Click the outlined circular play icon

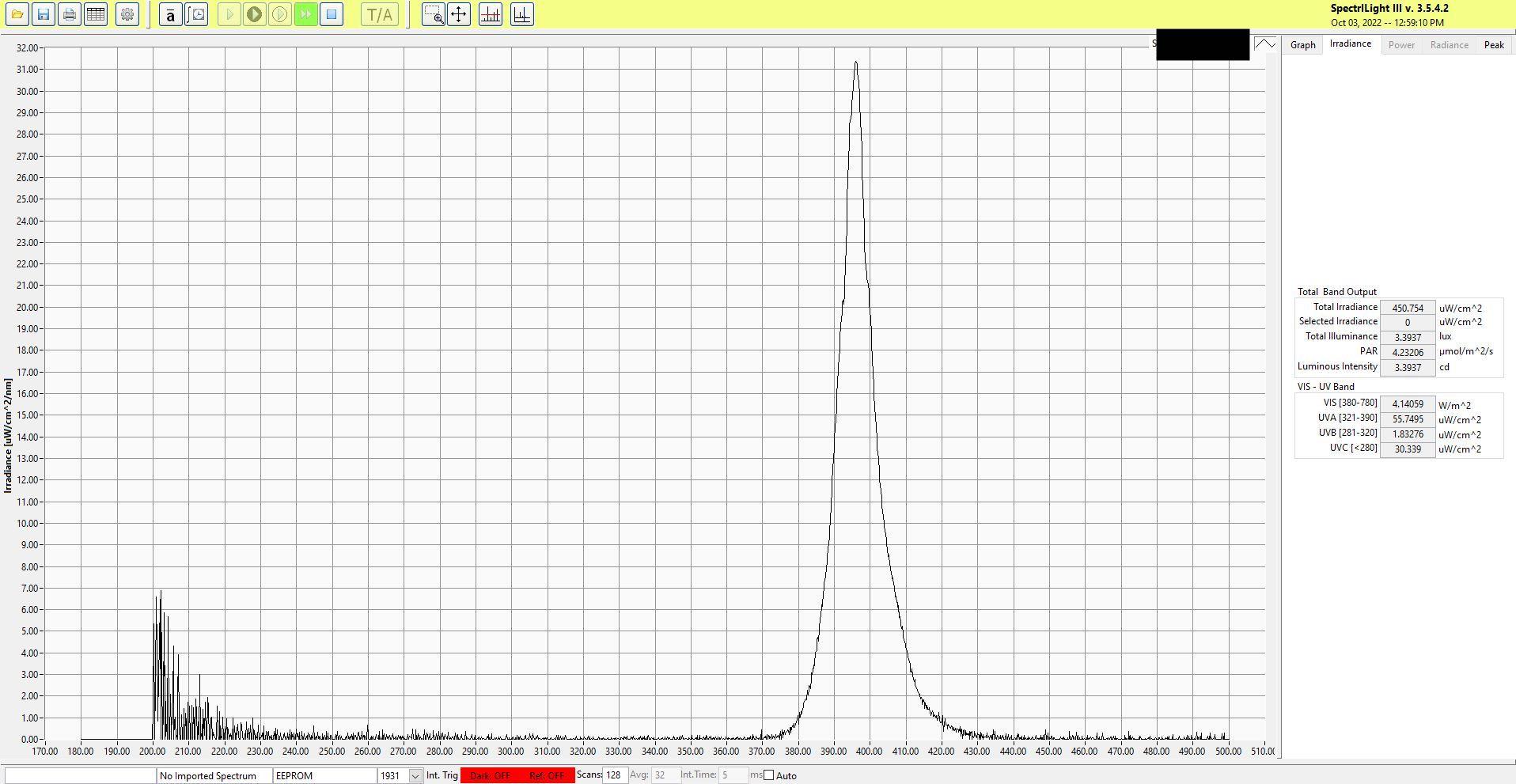(x=280, y=14)
